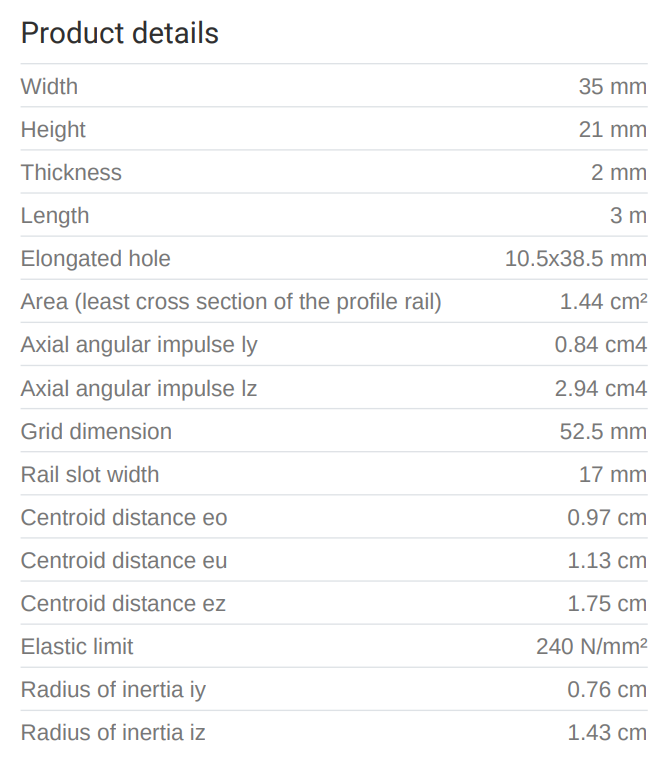This screenshot has height=757, width=671.
Task: Click the Grid dimension label
Action: [x=96, y=431]
